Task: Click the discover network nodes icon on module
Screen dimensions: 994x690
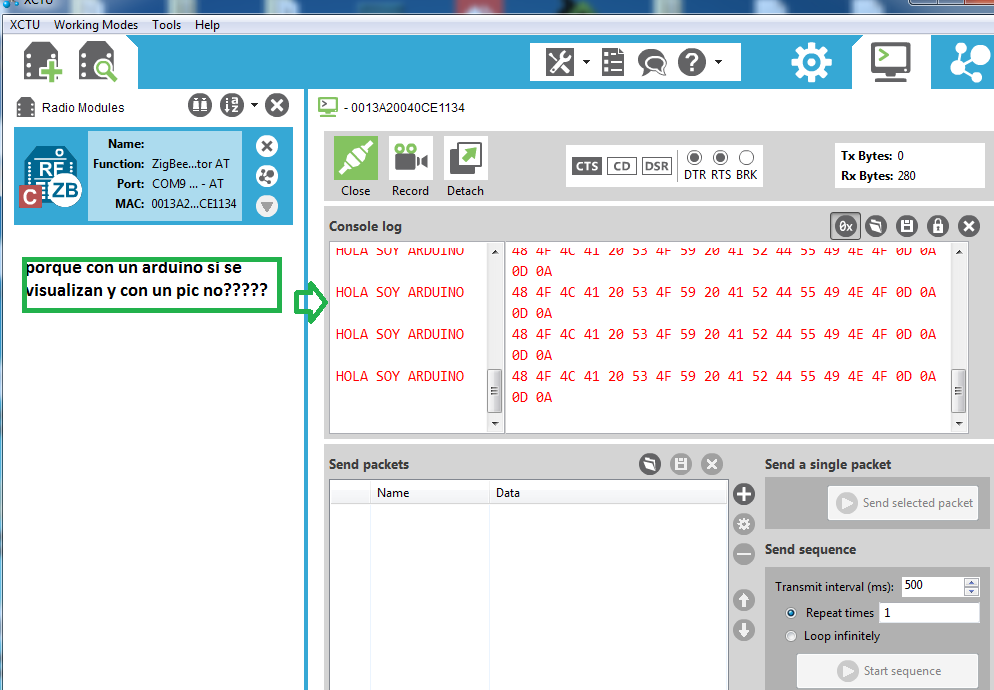Action: [267, 176]
